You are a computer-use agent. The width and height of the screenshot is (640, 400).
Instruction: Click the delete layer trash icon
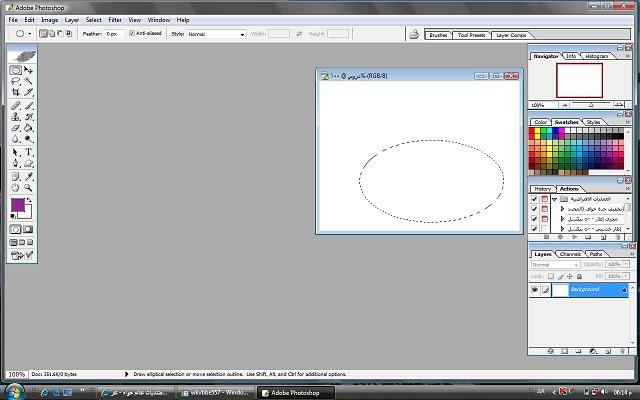pyautogui.click(x=623, y=350)
